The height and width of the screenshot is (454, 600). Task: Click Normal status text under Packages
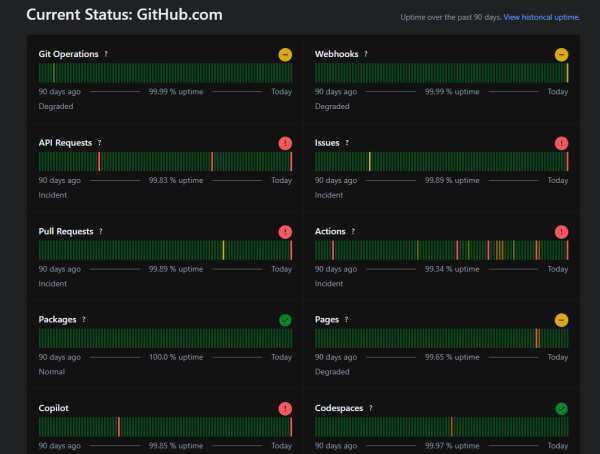[x=52, y=372]
